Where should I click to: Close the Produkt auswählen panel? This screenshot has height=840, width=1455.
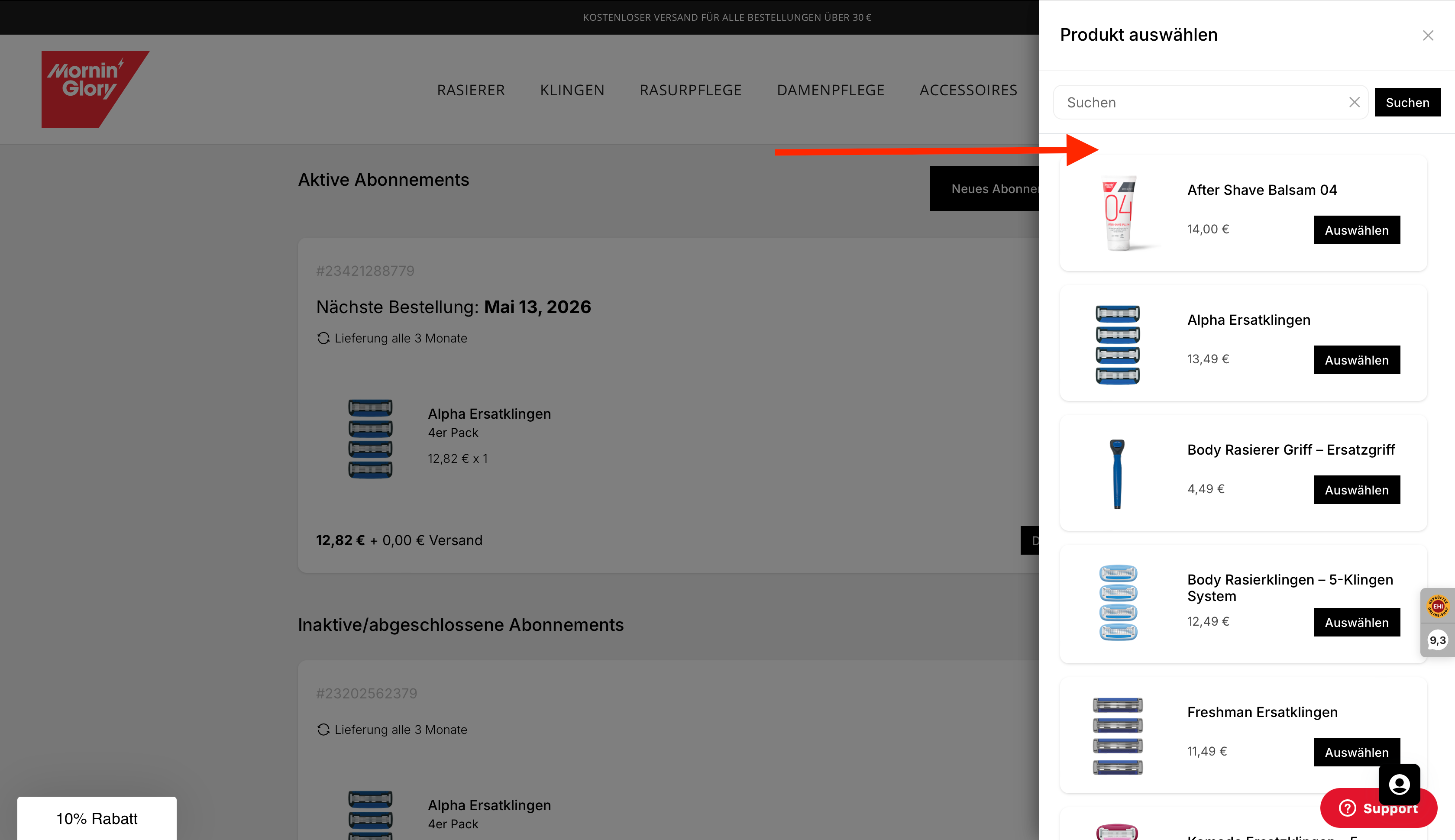point(1427,36)
